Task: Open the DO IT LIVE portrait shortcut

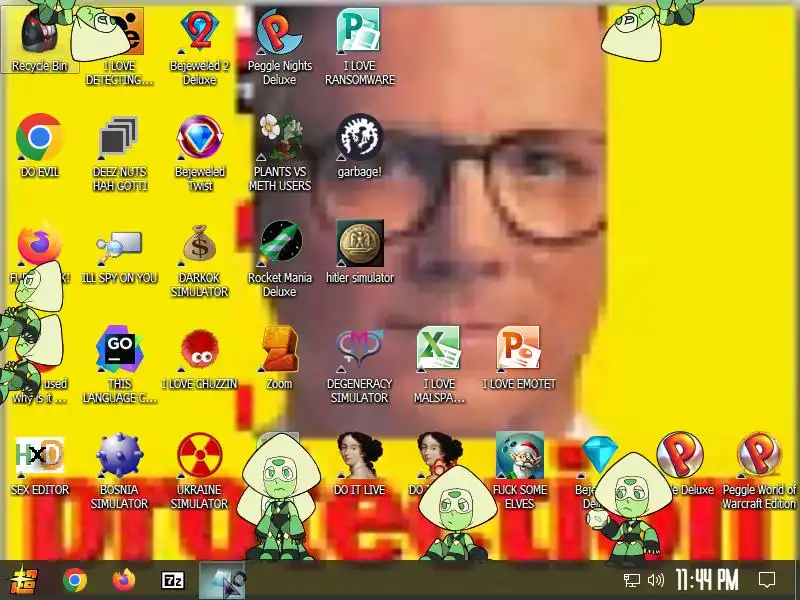Action: point(360,463)
